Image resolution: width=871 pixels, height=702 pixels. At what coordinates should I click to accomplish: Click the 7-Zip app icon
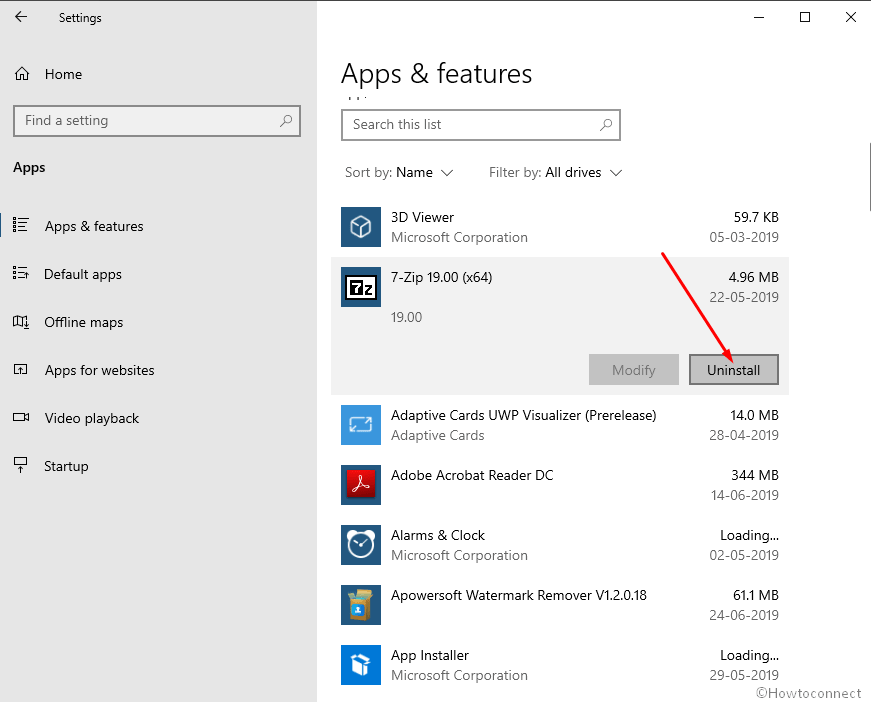tap(361, 287)
